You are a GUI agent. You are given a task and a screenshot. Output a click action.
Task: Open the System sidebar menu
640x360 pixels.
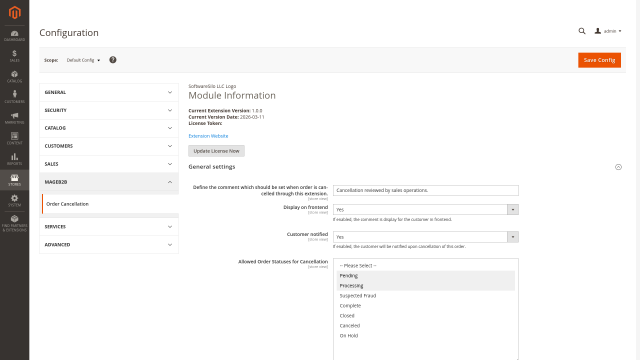click(x=15, y=200)
